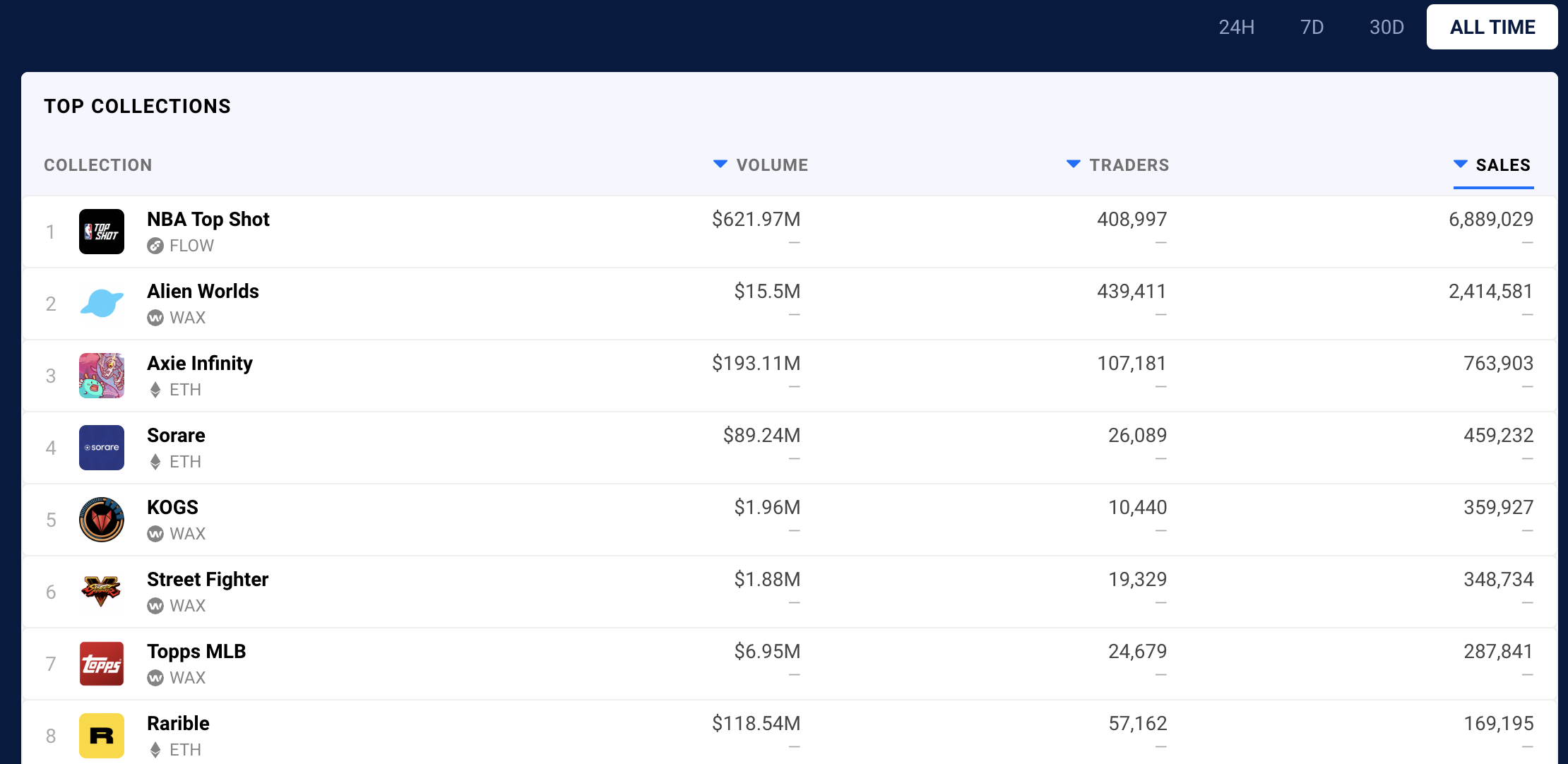Viewport: 1568px width, 764px height.
Task: Select the 30D time range
Action: click(x=1386, y=28)
